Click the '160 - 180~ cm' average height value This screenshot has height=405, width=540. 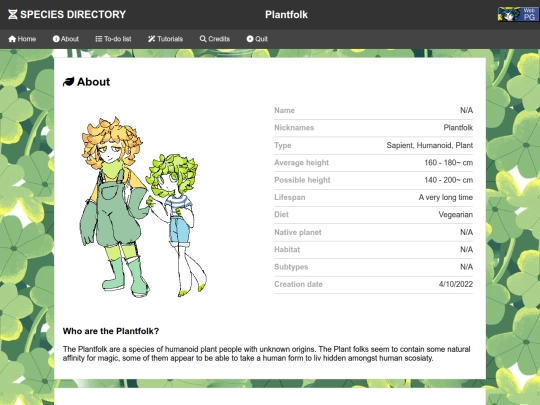point(448,163)
